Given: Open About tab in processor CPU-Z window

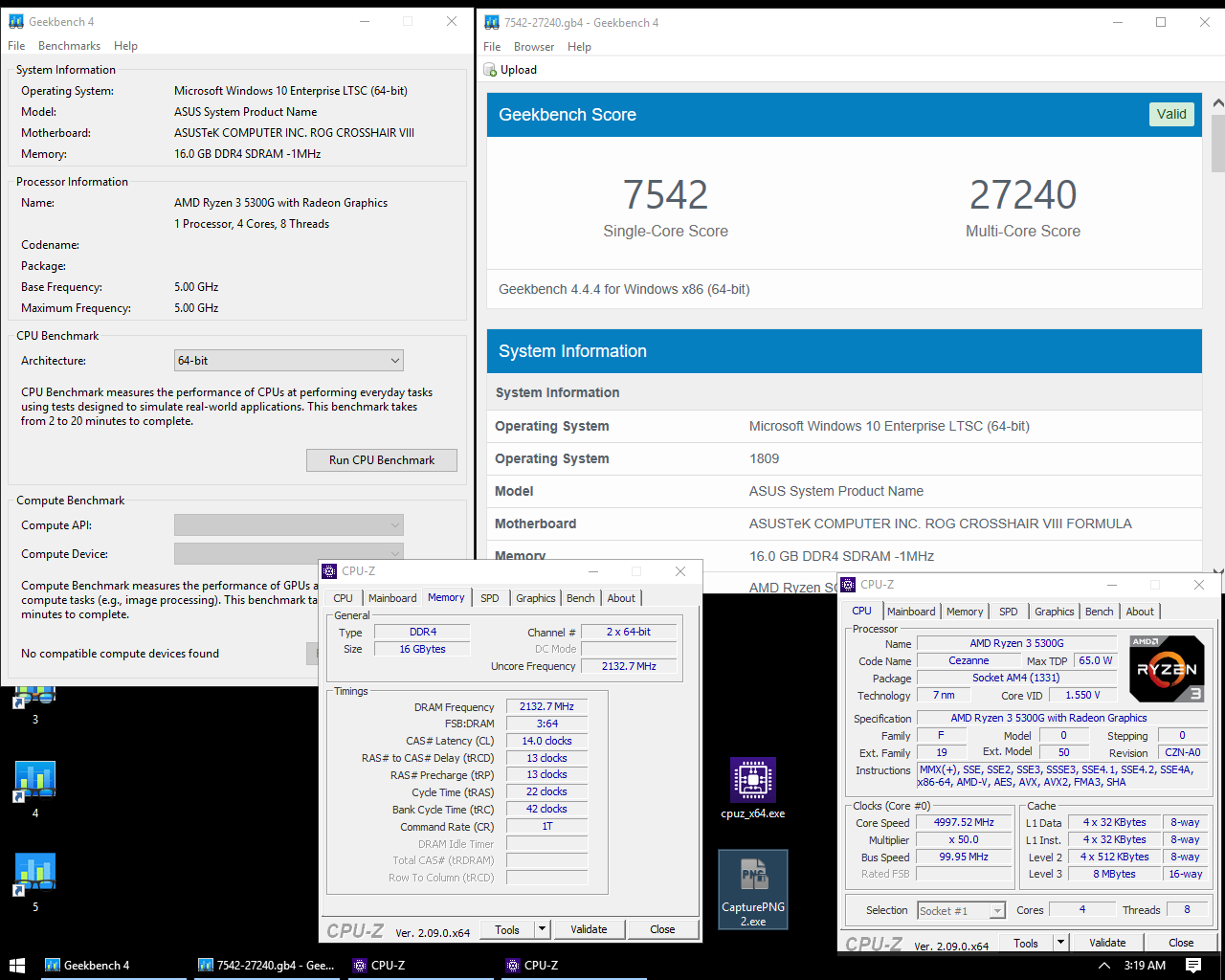Looking at the screenshot, I should point(1140,612).
